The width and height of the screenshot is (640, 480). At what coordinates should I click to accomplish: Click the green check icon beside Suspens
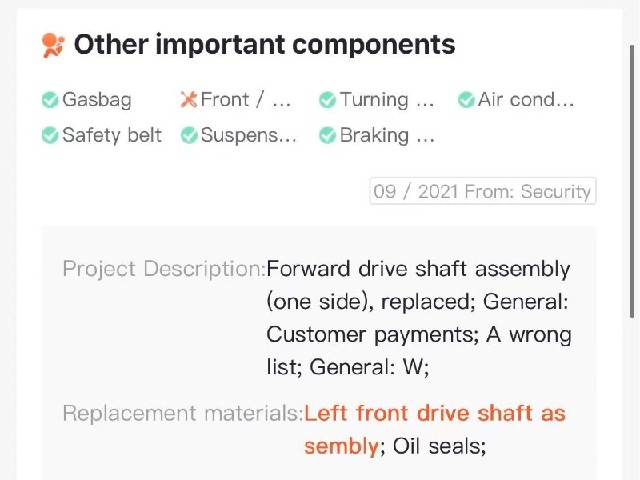tap(189, 136)
